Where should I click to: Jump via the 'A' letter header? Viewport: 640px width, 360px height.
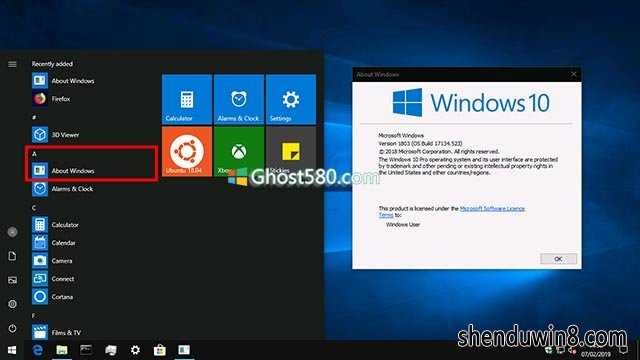(x=34, y=154)
